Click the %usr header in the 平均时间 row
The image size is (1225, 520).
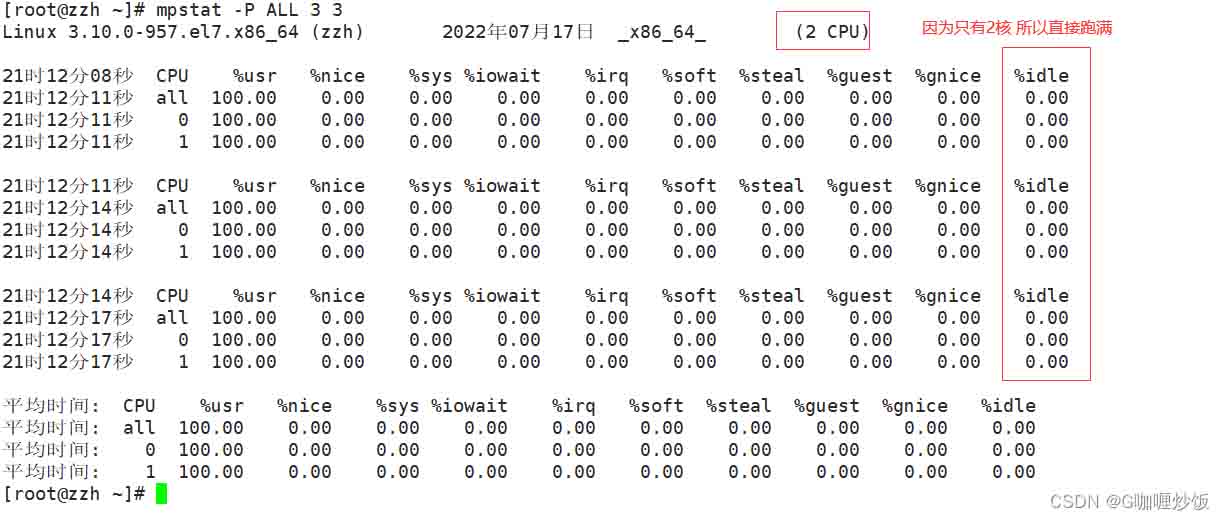(221, 406)
